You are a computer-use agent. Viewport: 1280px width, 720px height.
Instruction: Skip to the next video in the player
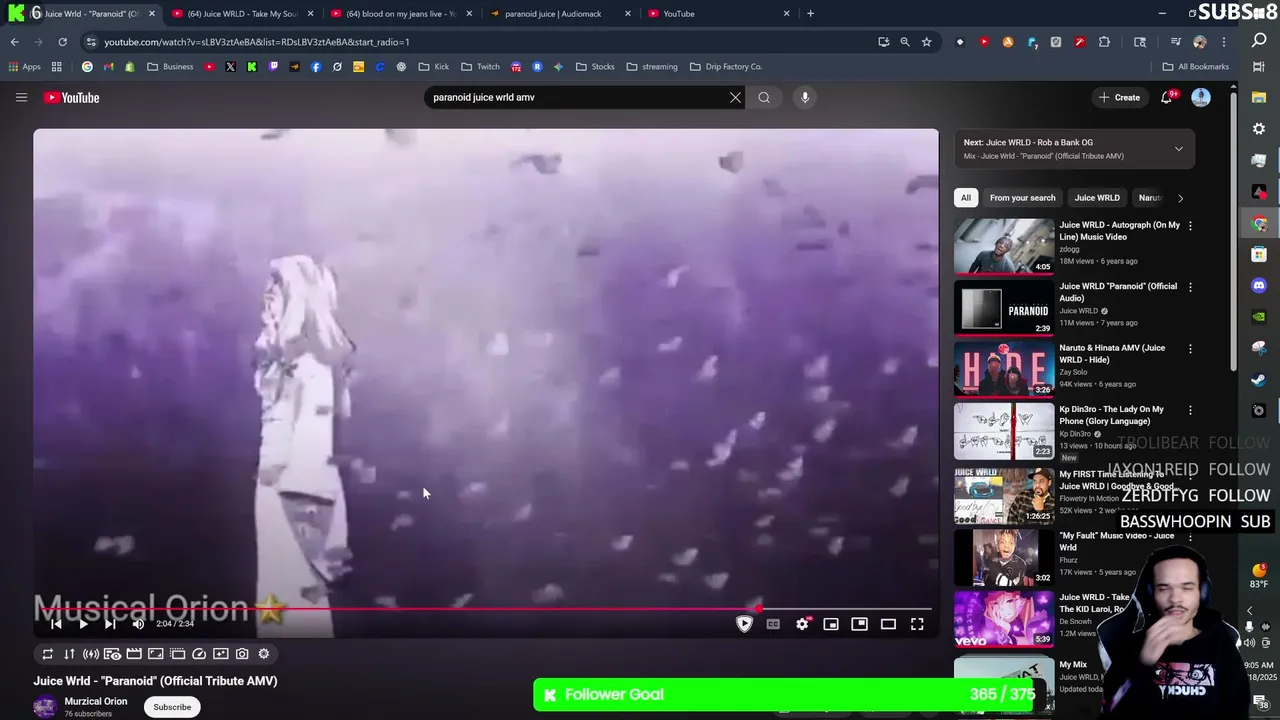coord(110,624)
